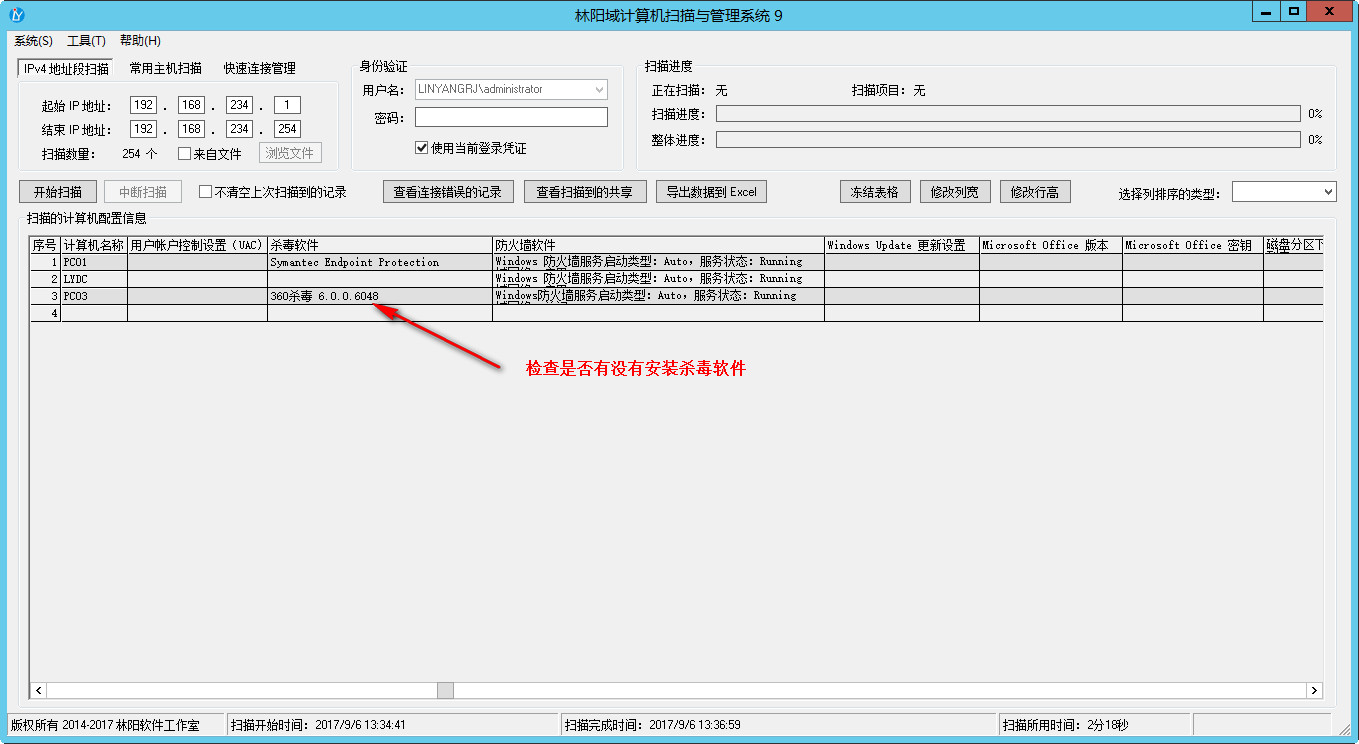
Task: Click firewall status cell in PC01 row
Action: 658,262
